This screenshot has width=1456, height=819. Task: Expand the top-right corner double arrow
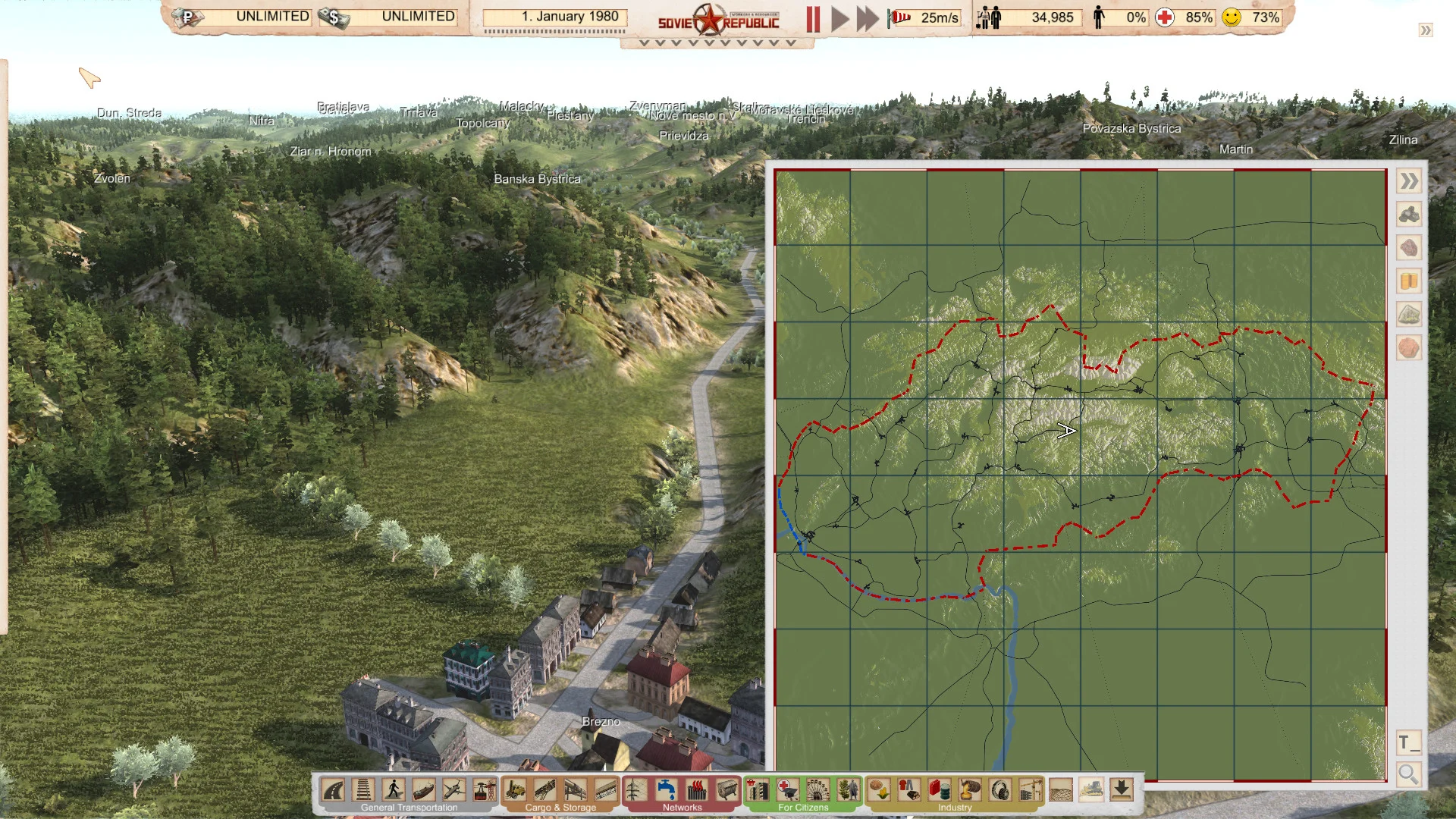click(x=1426, y=30)
